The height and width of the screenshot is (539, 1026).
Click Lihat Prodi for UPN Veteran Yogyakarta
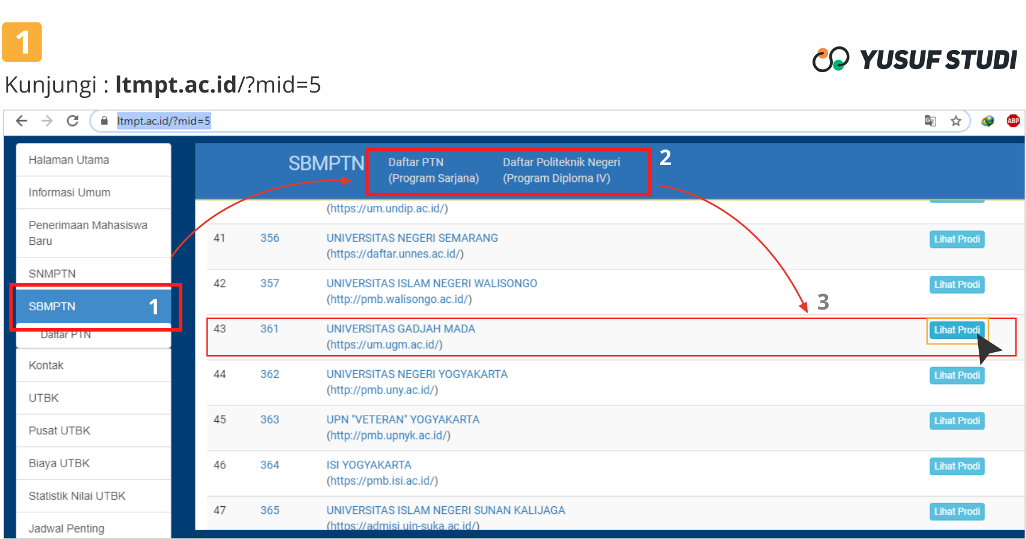click(x=957, y=421)
